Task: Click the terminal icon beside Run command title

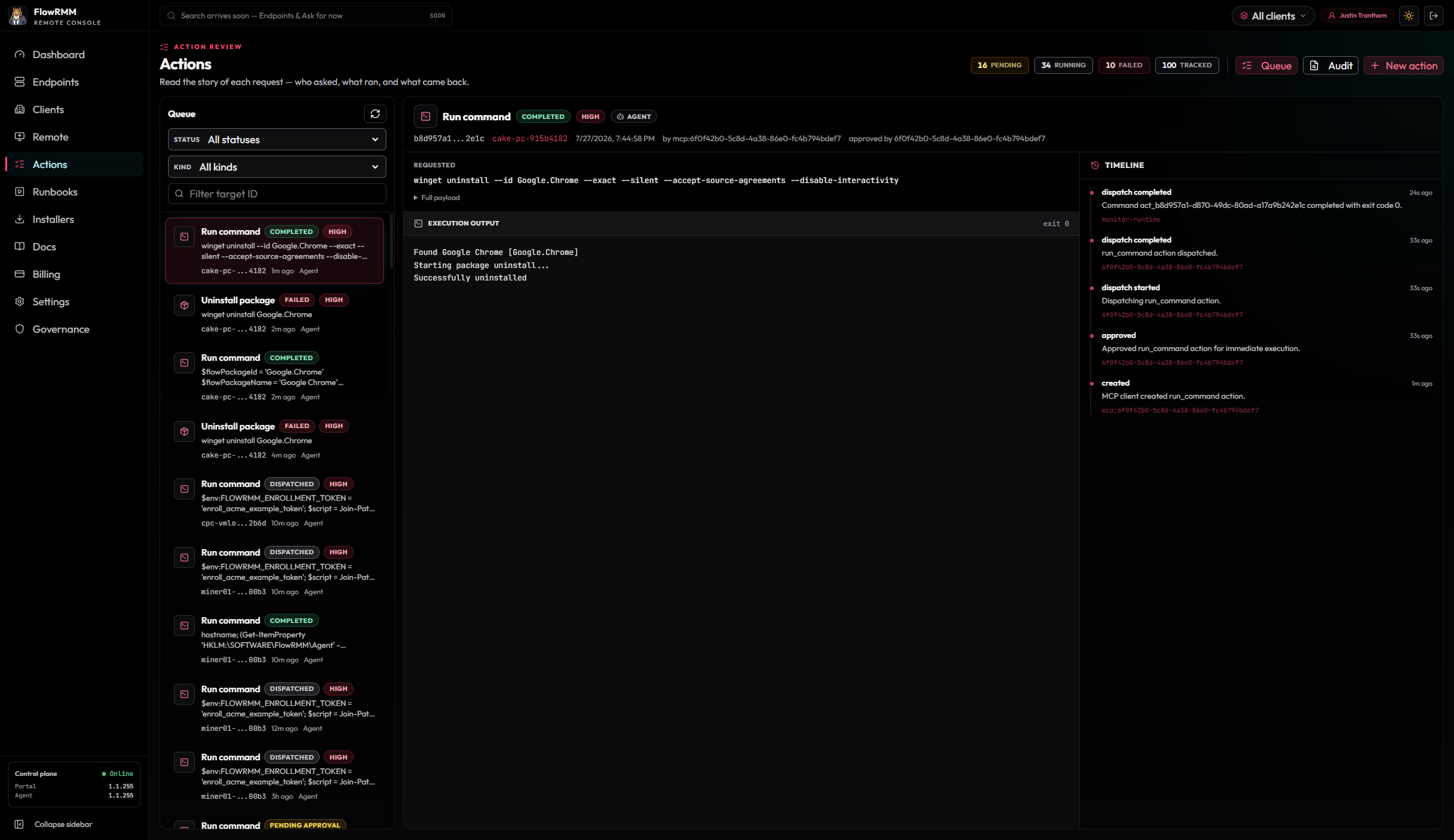Action: [426, 117]
